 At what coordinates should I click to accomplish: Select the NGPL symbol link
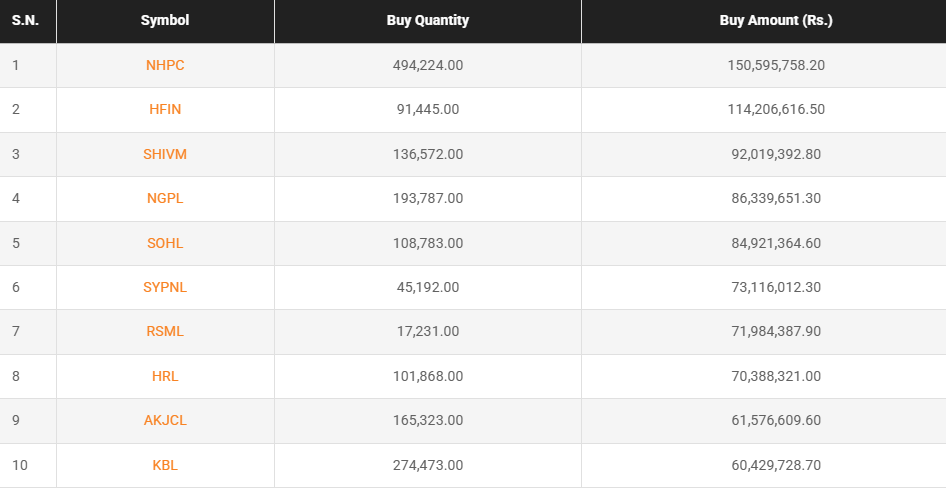click(x=165, y=198)
